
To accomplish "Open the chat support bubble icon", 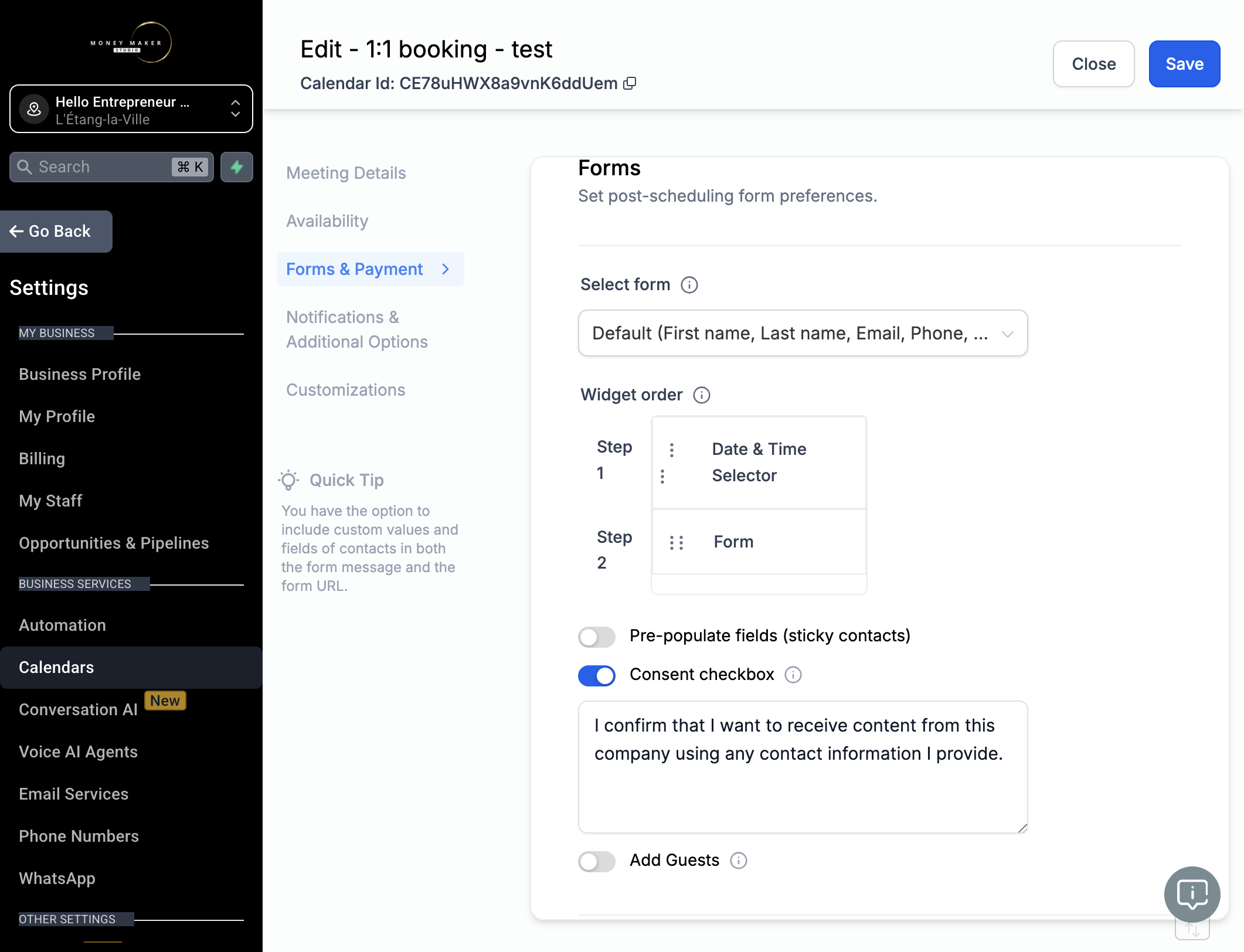I will pos(1192,894).
